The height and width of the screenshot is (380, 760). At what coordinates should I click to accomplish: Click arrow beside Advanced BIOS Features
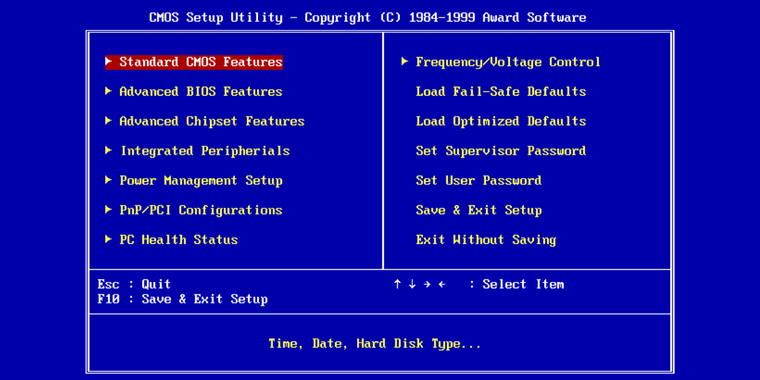(x=109, y=91)
